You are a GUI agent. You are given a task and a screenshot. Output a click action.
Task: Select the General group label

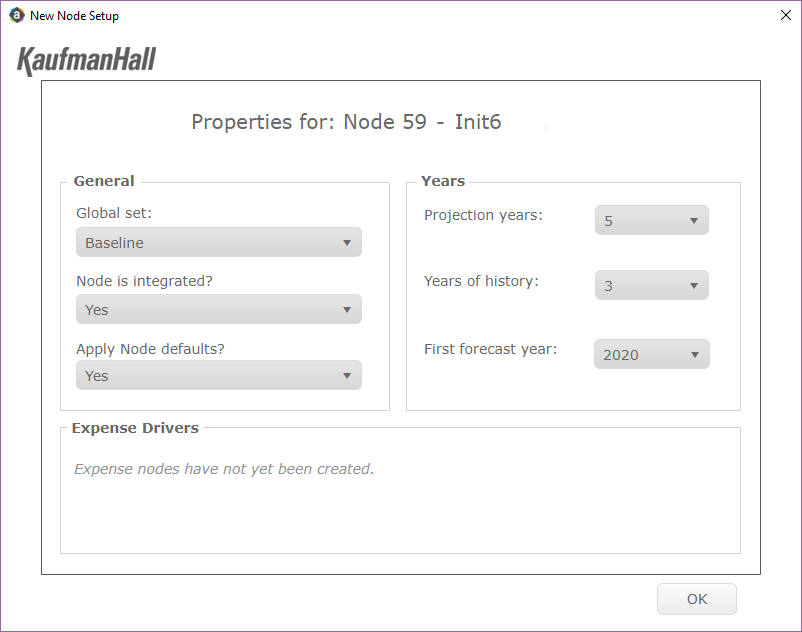click(x=104, y=181)
